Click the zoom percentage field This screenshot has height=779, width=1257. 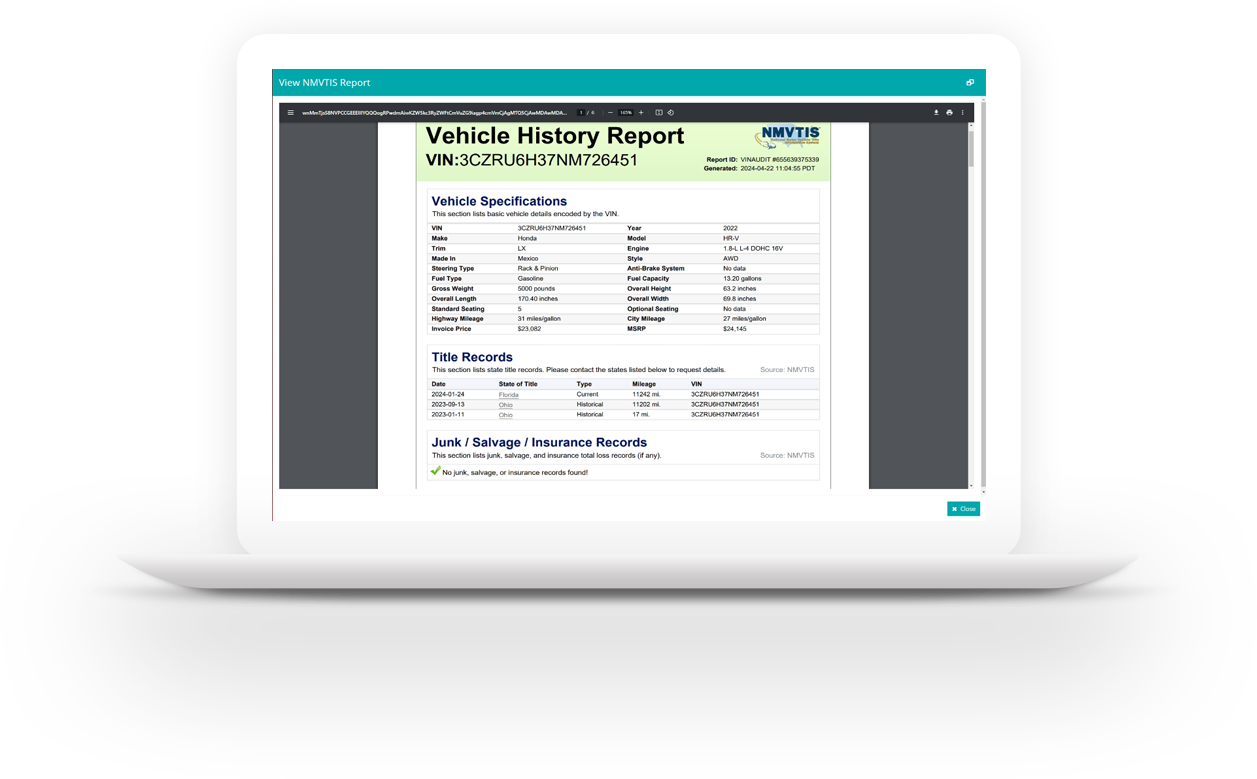tap(626, 112)
